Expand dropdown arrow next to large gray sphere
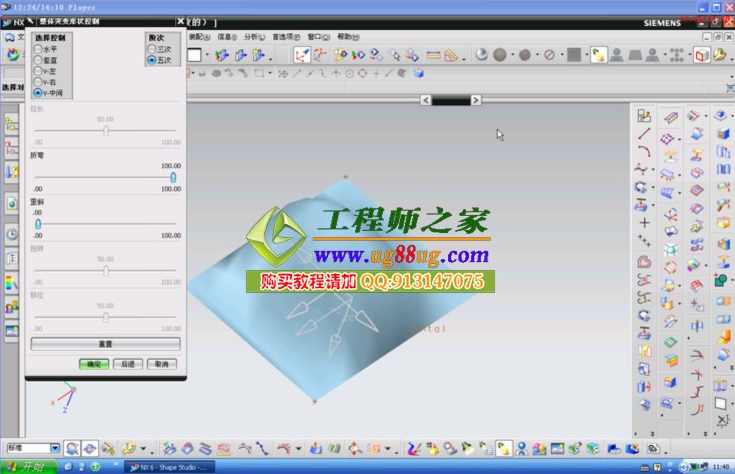This screenshot has width=735, height=474. coord(513,55)
